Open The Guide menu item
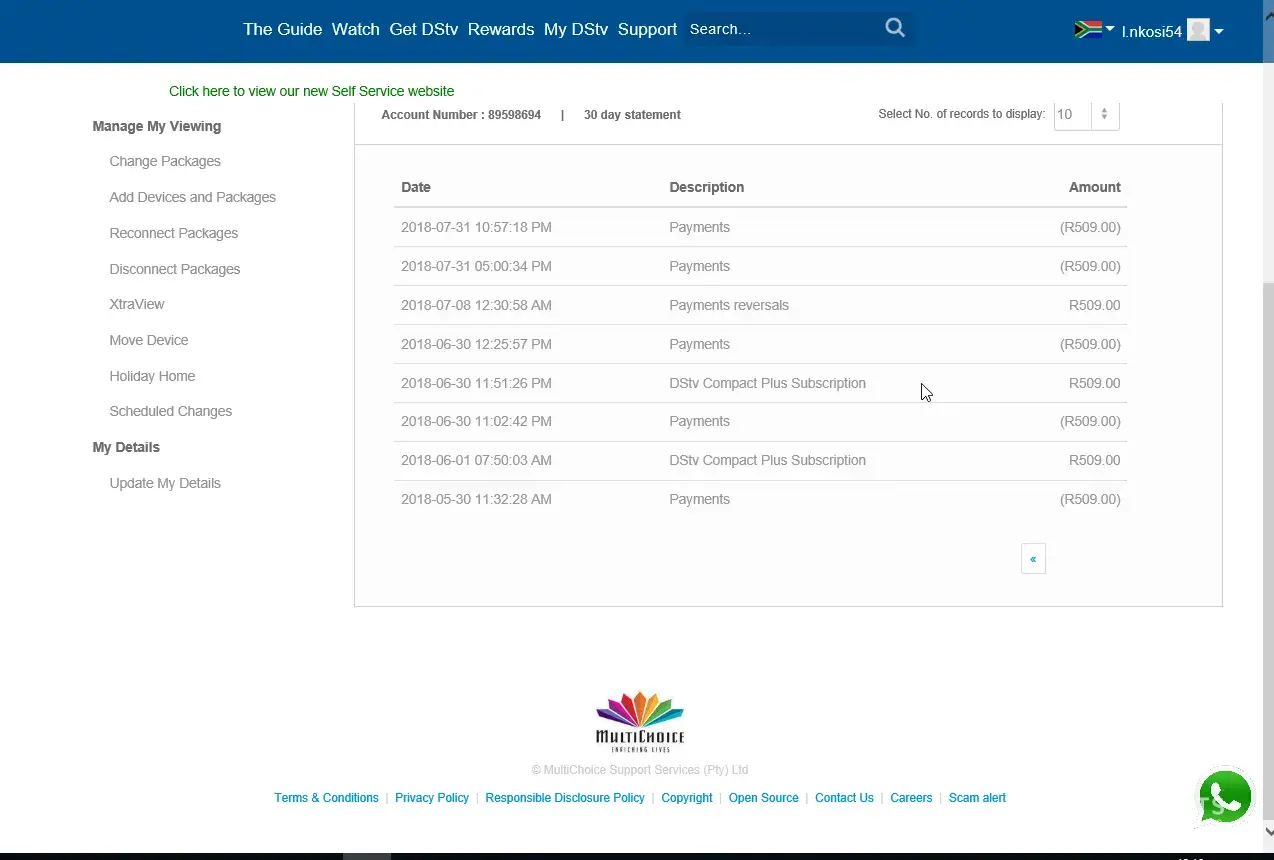Viewport: 1274px width, 860px height. 282,29
